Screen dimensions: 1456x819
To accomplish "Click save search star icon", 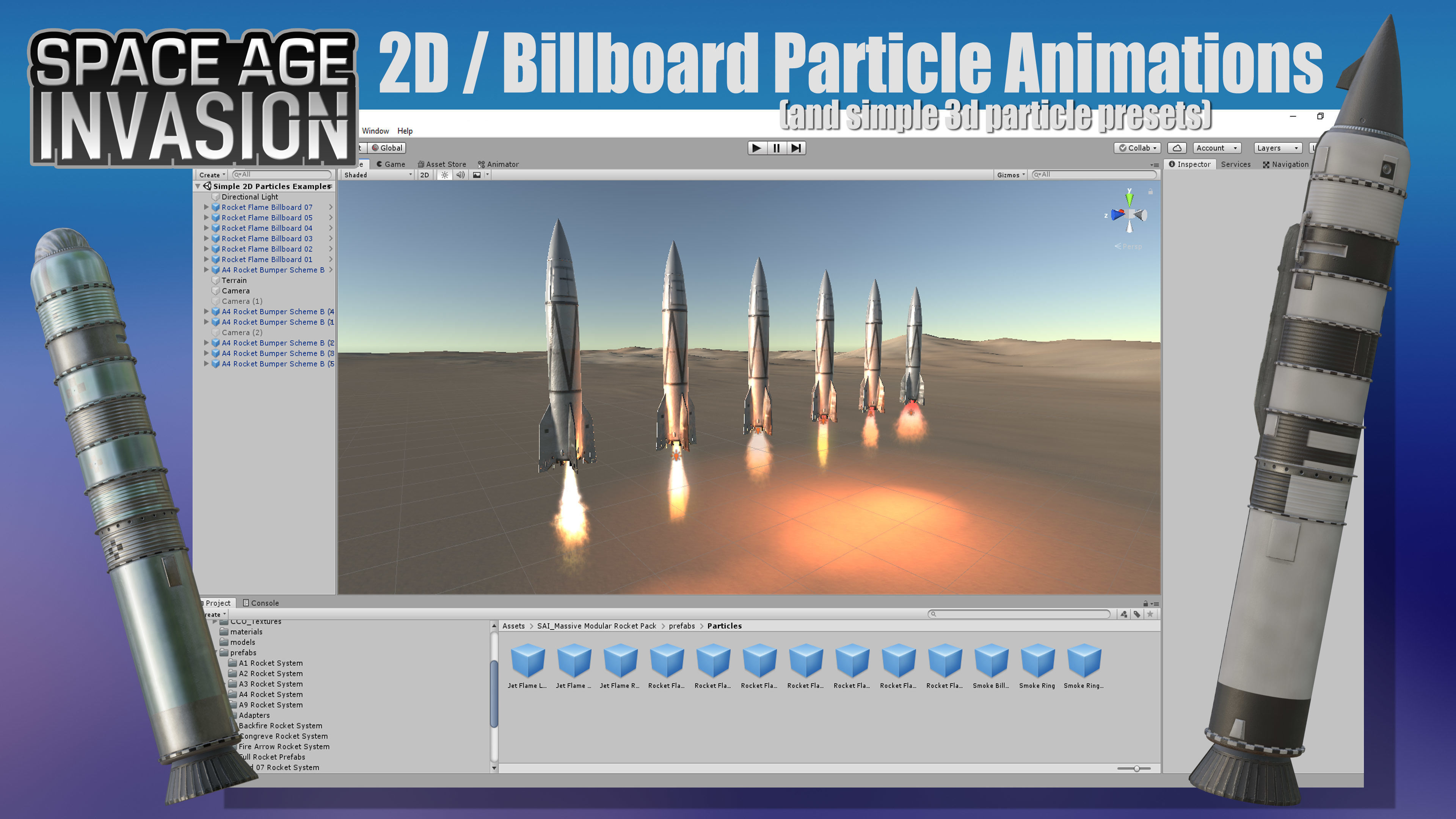I will [x=1150, y=614].
